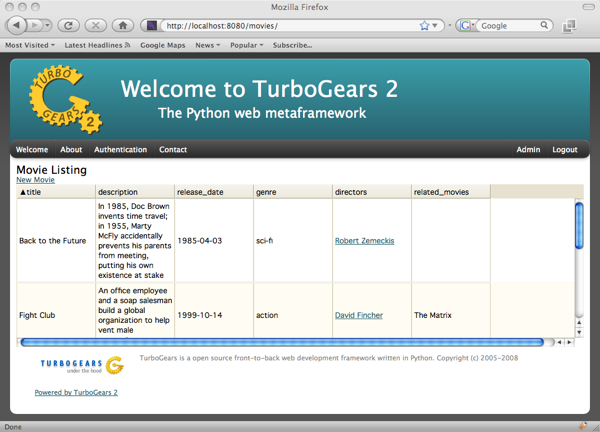Click the TurboGears footer logo
This screenshot has width=600, height=432.
pyautogui.click(x=82, y=365)
